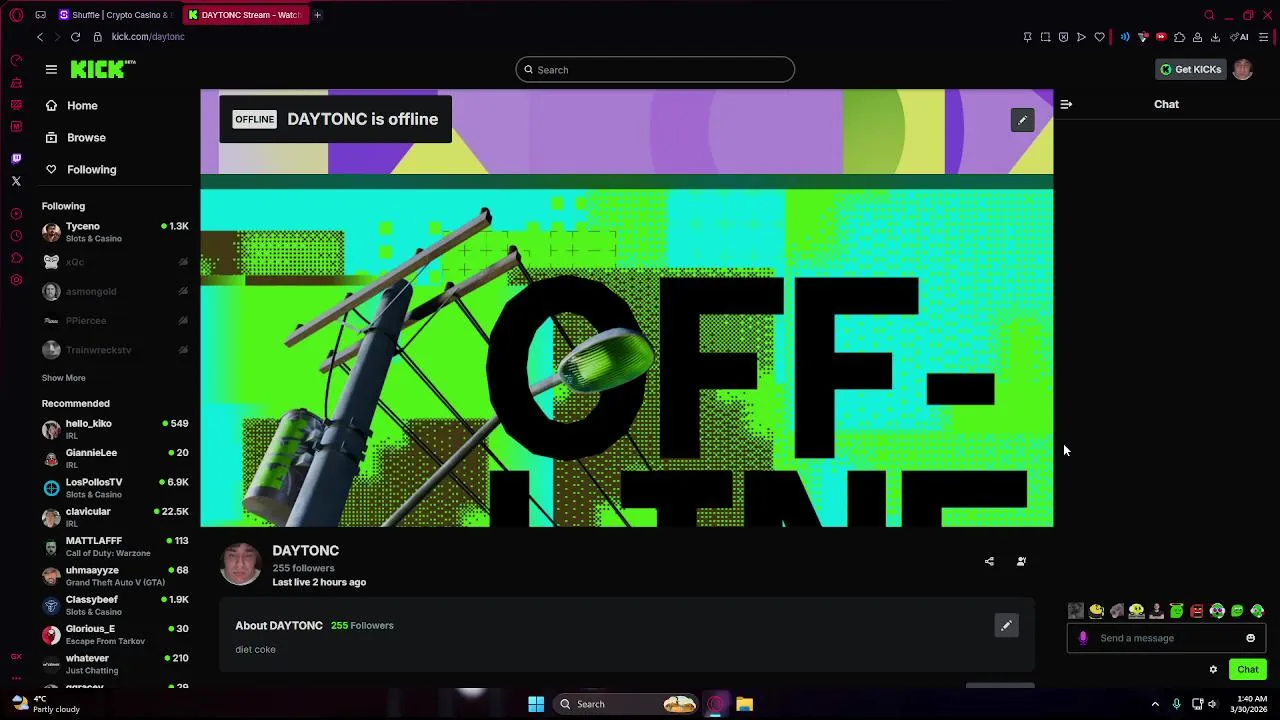1280x720 pixels.
Task: Collapse the chat panel with arrow icon
Action: (x=1066, y=104)
